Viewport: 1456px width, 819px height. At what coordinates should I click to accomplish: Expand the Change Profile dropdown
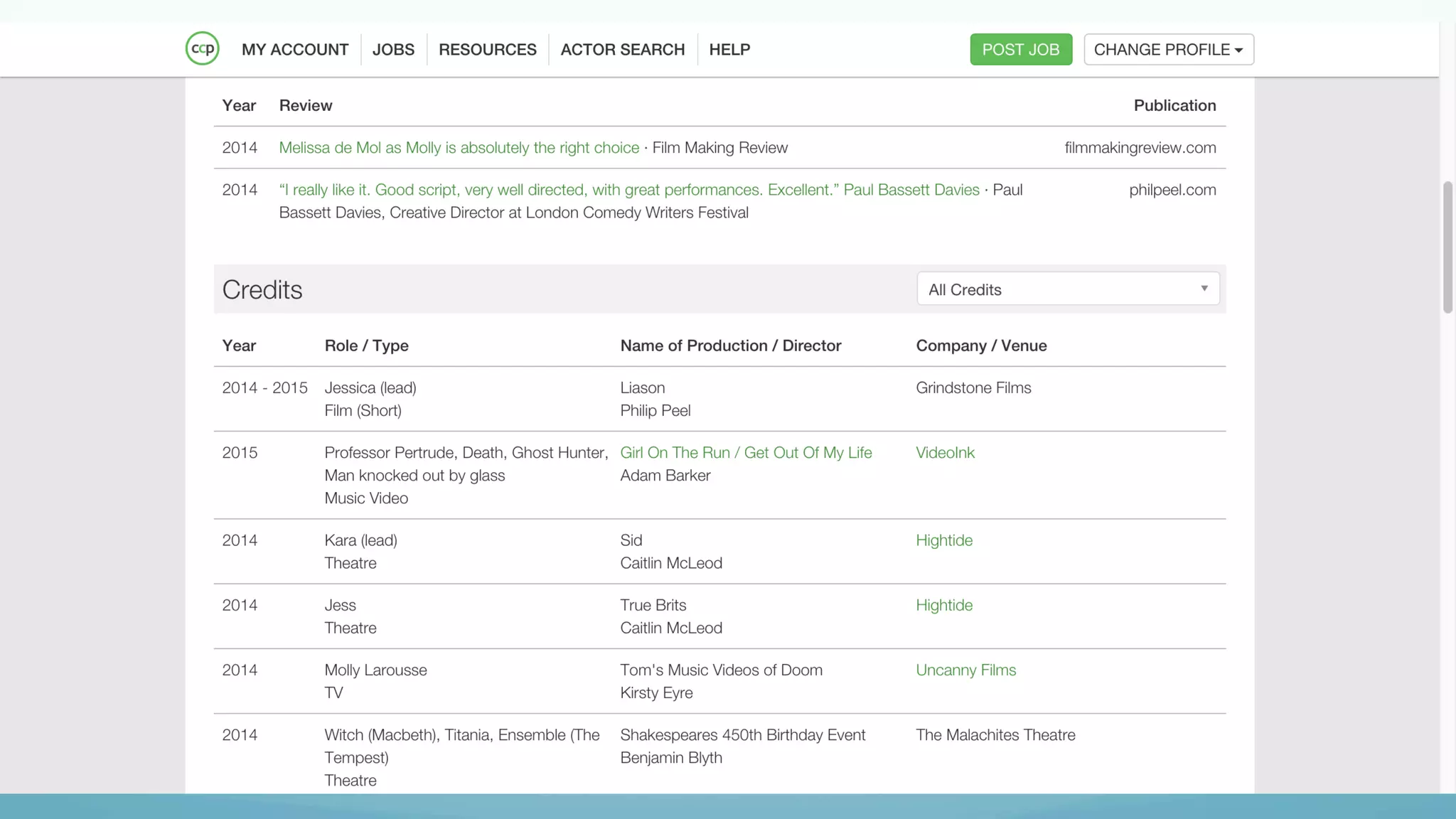point(1168,50)
